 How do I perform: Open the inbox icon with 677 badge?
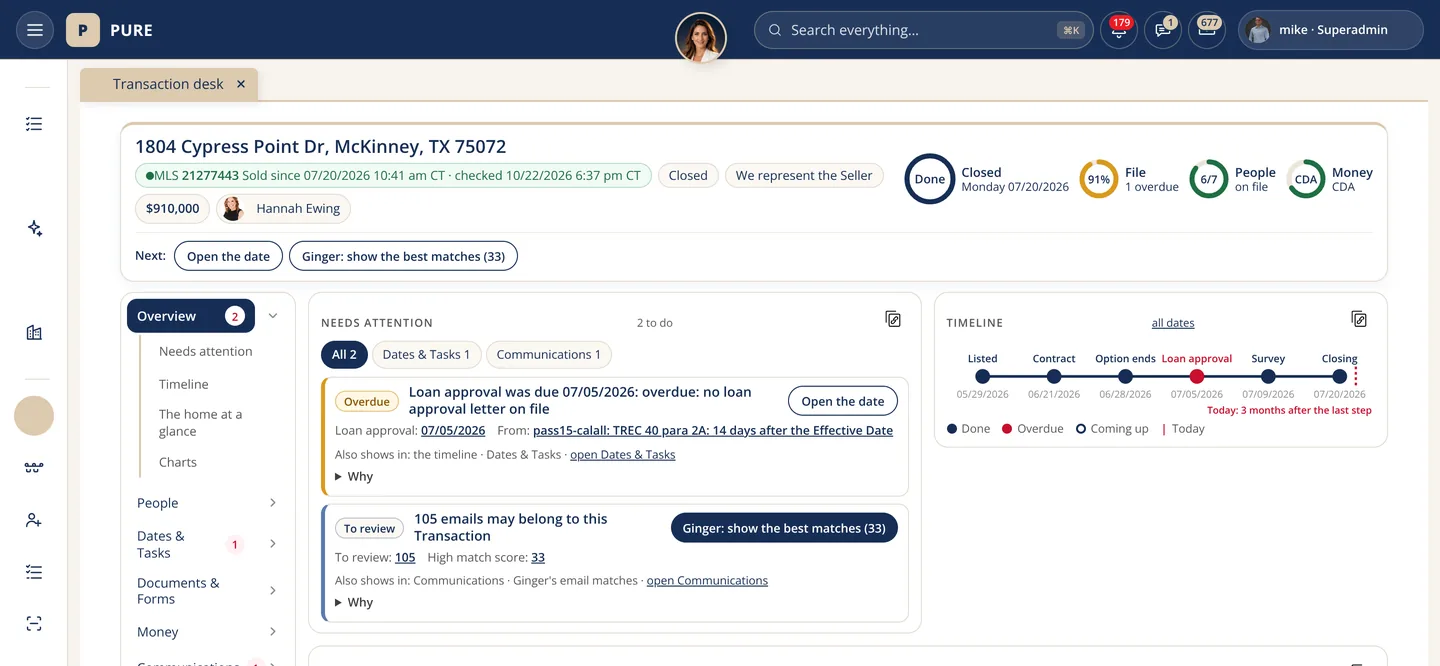pyautogui.click(x=1207, y=30)
